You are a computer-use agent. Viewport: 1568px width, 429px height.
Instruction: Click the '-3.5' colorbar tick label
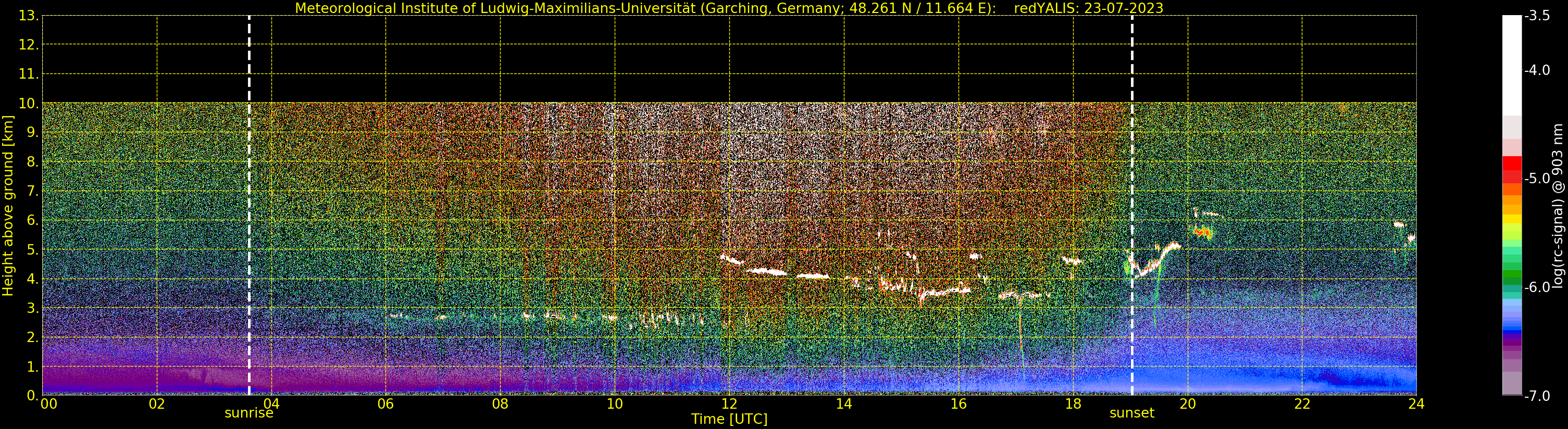[x=1537, y=16]
